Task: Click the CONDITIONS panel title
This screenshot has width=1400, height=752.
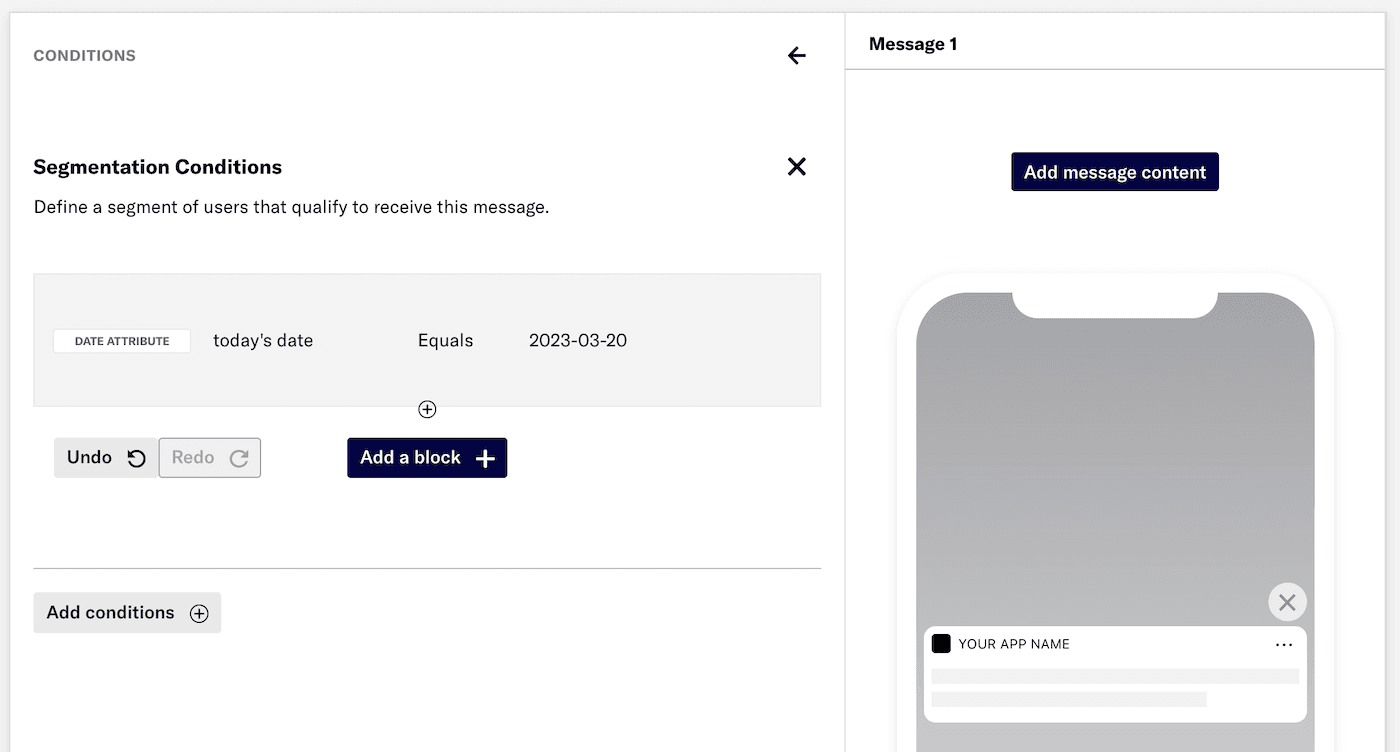Action: click(x=85, y=56)
